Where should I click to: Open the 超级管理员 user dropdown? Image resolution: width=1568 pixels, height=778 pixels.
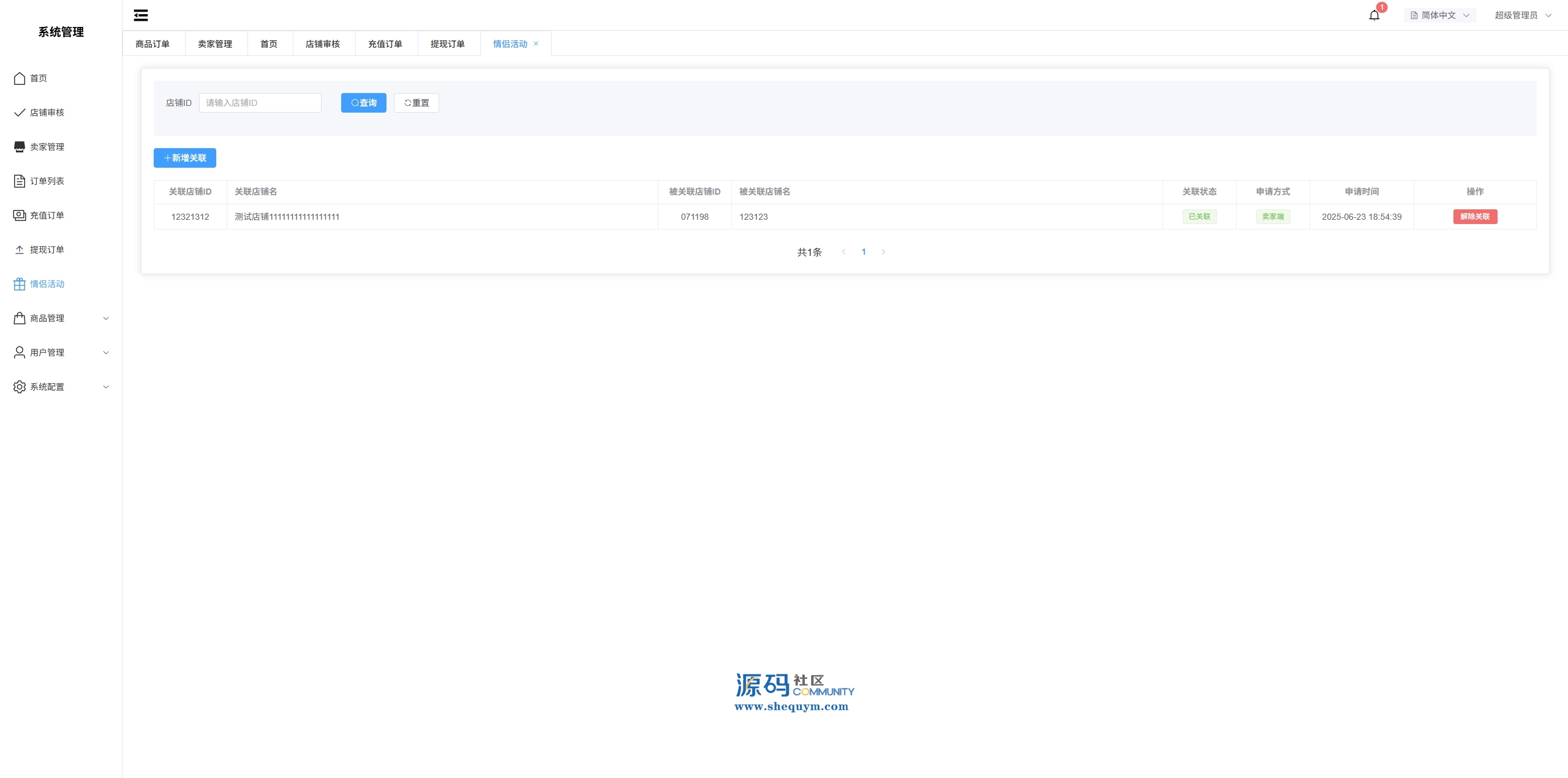point(1522,15)
